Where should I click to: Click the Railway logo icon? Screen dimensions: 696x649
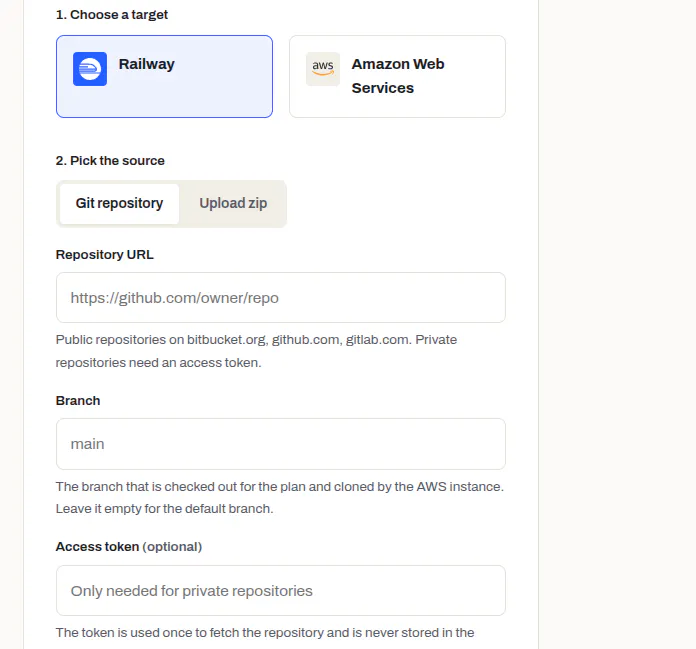(90, 69)
